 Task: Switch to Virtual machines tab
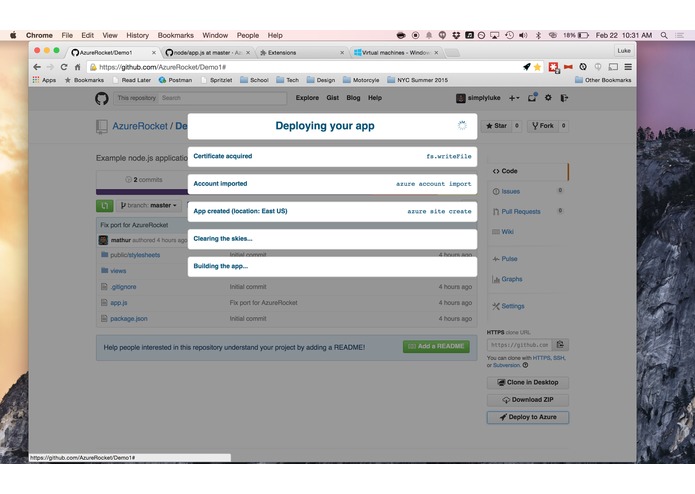pyautogui.click(x=396, y=53)
